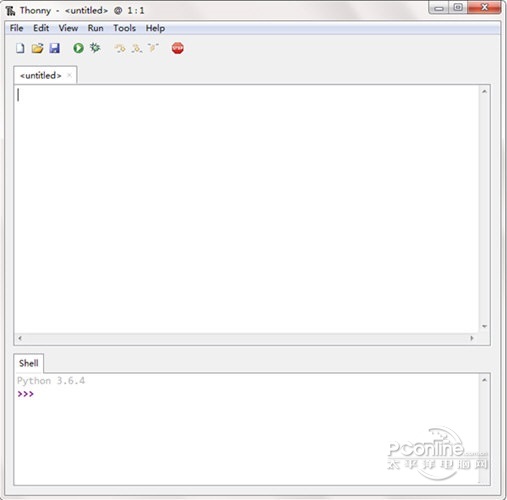
Task: Click the Thonny application icon in title bar
Action: pyautogui.click(x=10, y=11)
